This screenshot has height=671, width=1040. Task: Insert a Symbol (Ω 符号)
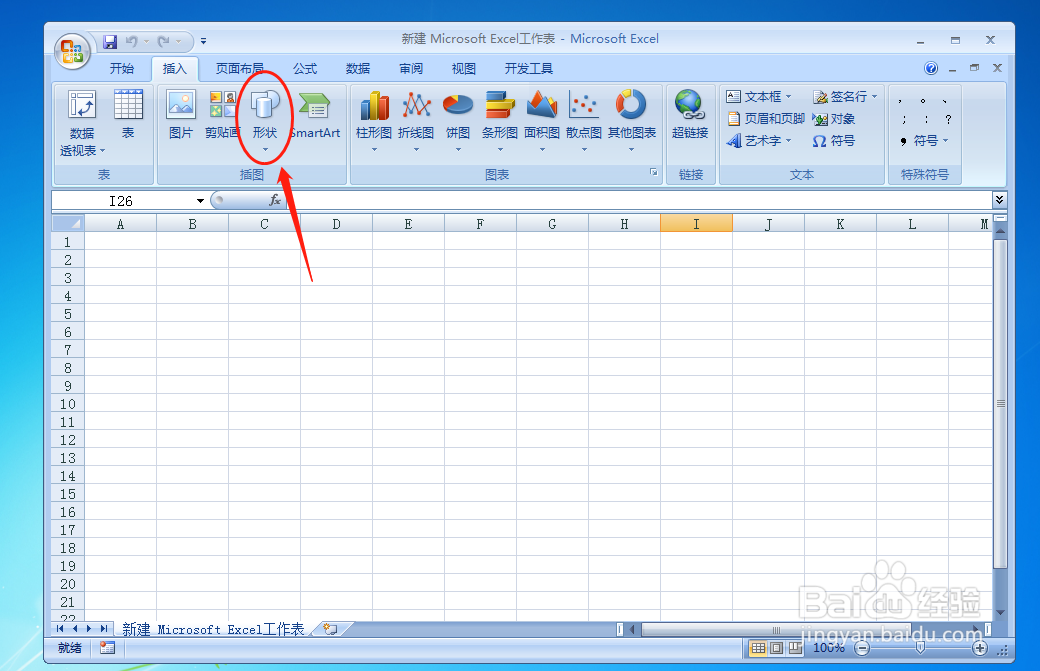click(834, 141)
